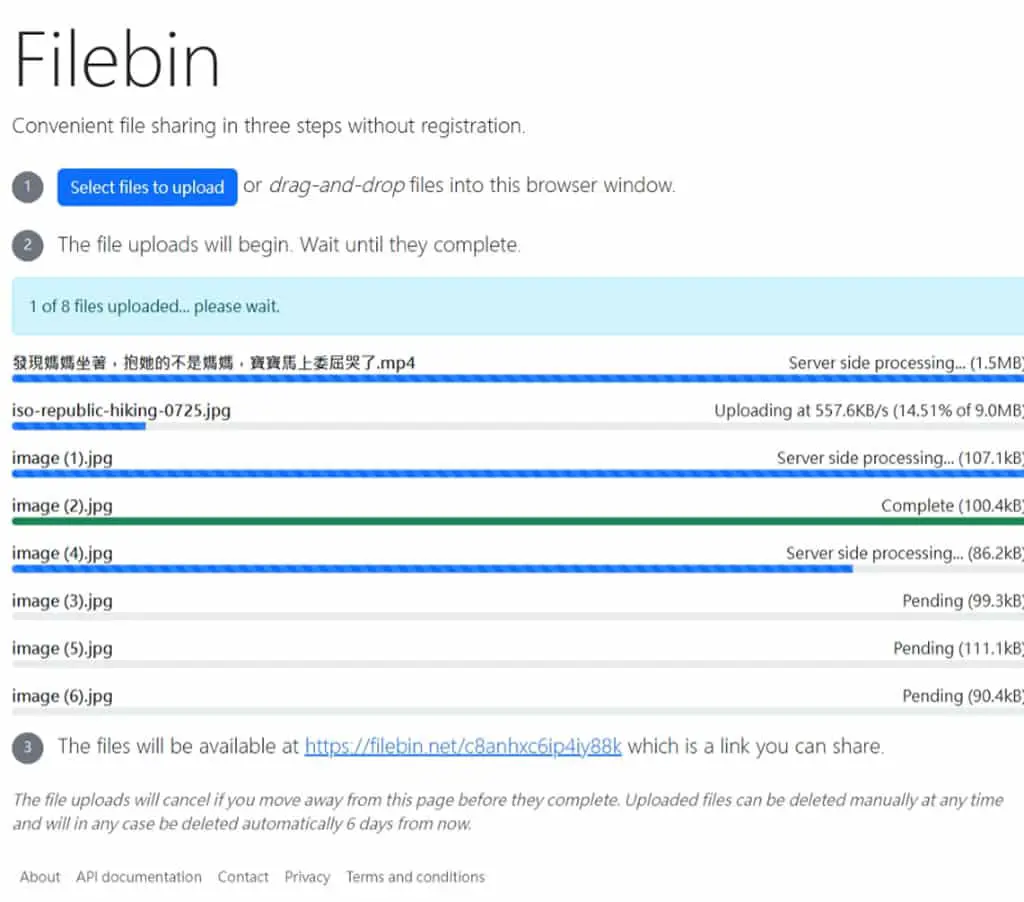Click Select files to upload button

point(147,187)
